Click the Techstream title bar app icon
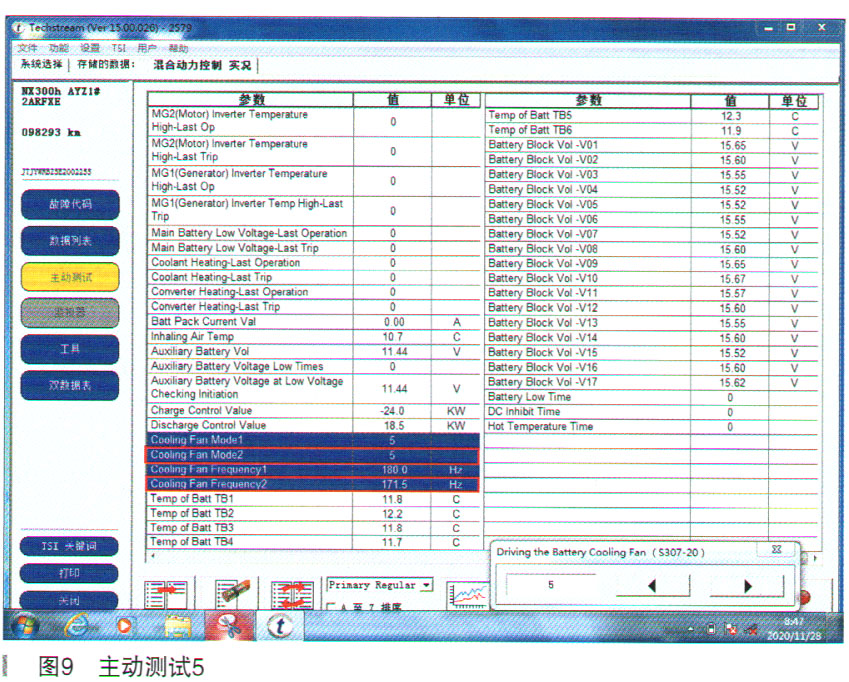 tap(18, 27)
